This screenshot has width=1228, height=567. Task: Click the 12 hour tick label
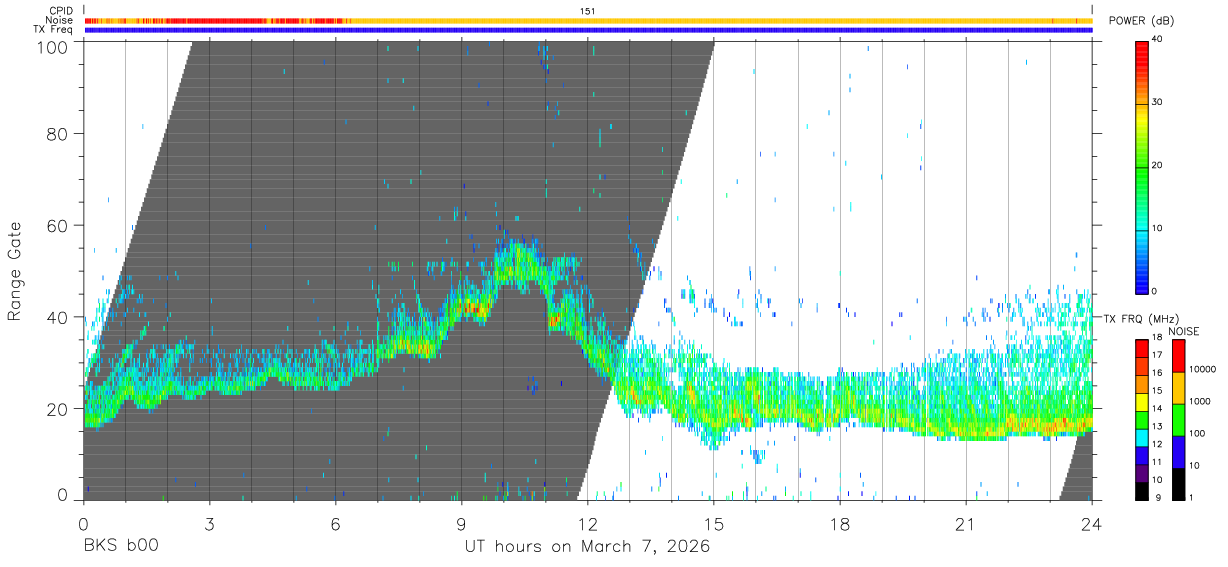point(587,523)
